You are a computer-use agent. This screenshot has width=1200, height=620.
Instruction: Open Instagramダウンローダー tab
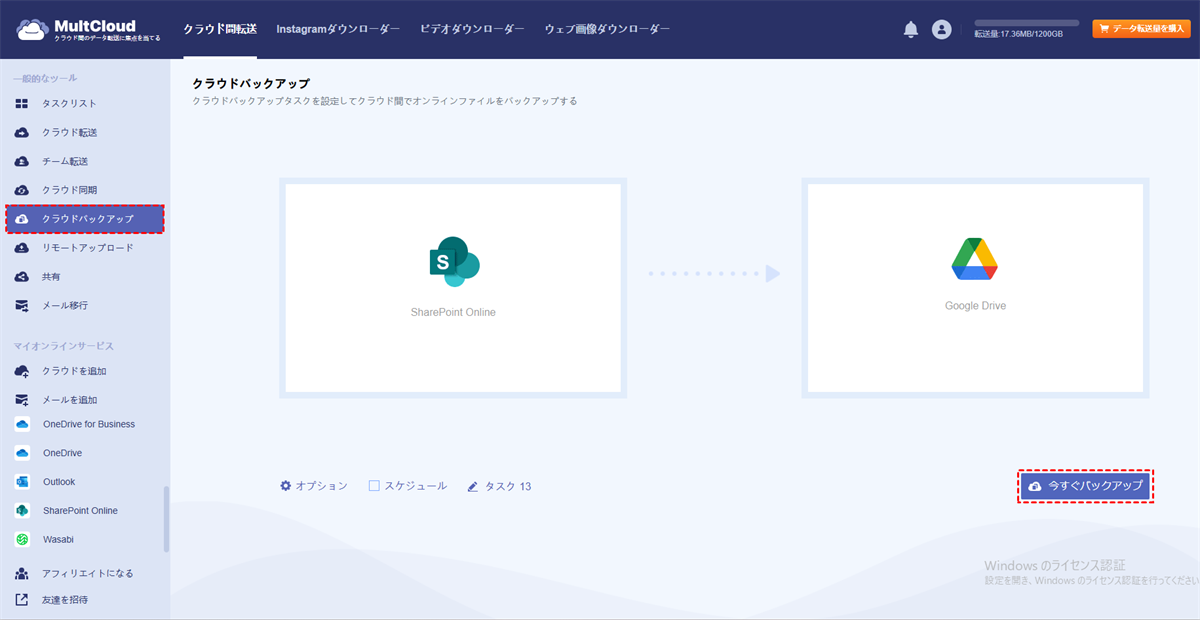[339, 29]
